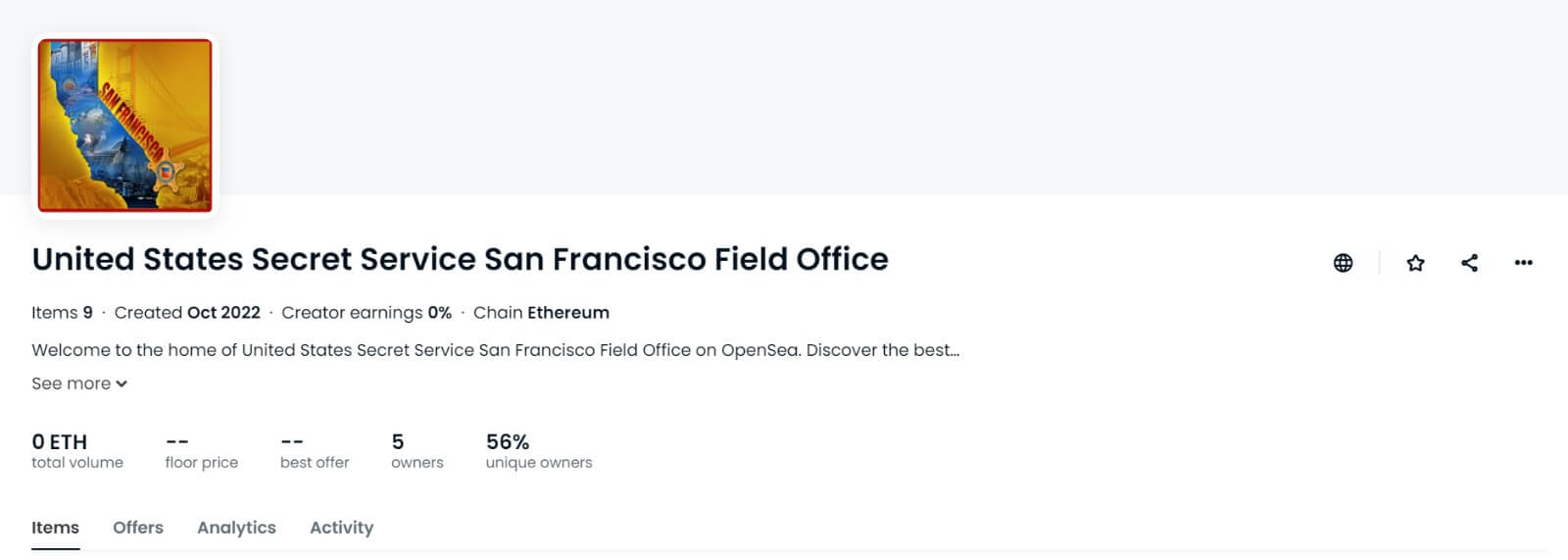Click the 56% unique owners stat
1568x560 pixels.
point(539,451)
